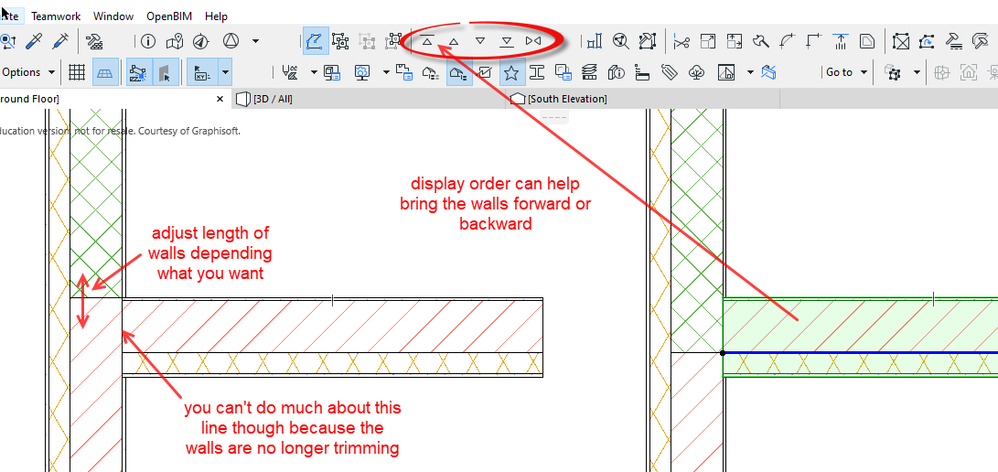The height and width of the screenshot is (472, 998).
Task: Click the I-beam structural icon
Action: pyautogui.click(x=537, y=73)
